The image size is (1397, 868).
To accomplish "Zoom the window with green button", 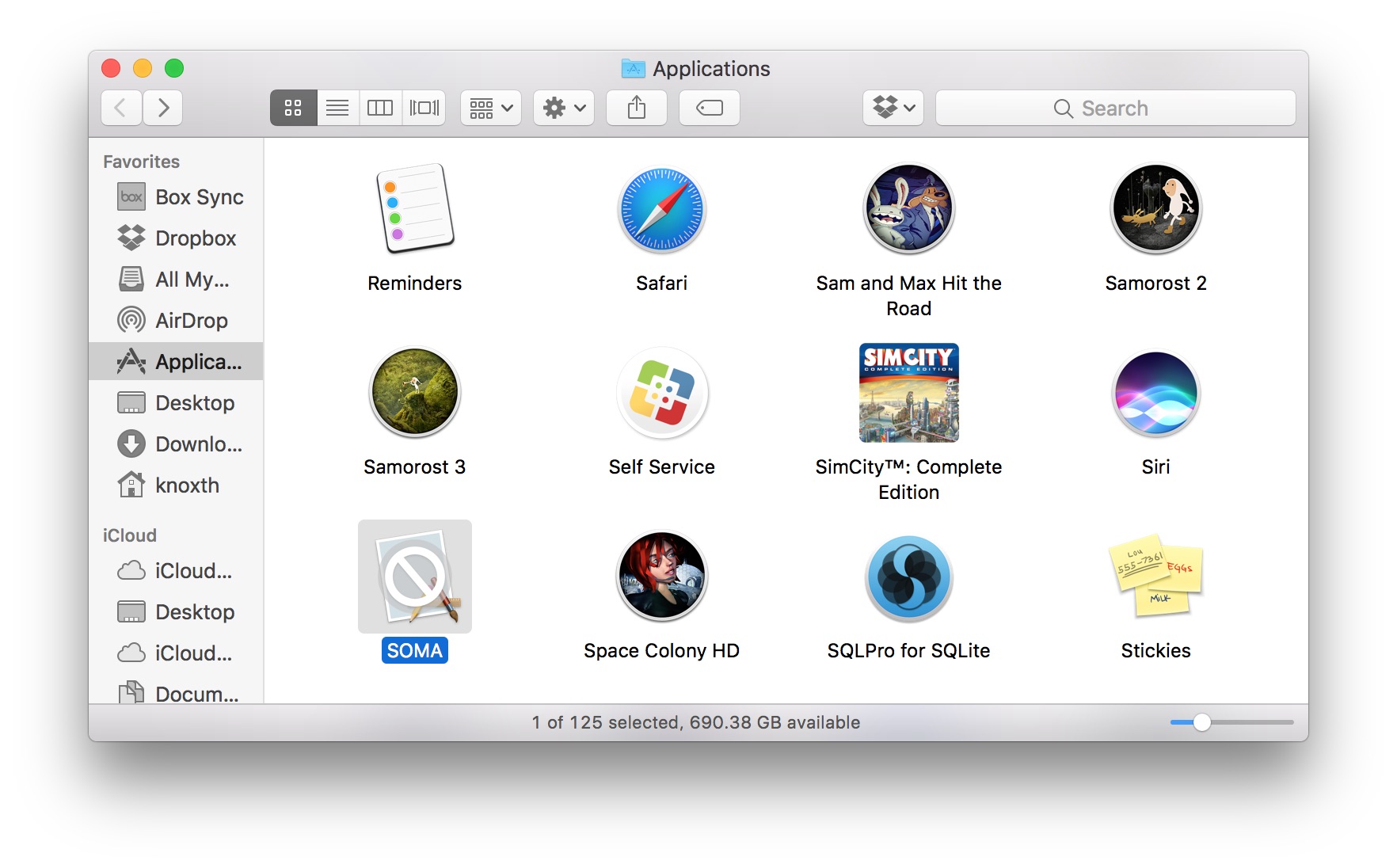I will (174, 68).
